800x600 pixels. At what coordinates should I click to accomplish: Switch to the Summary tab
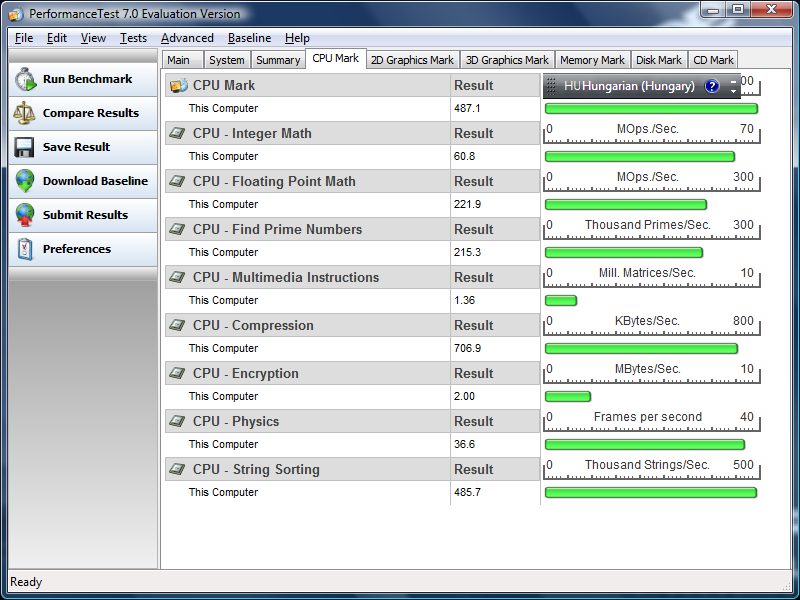[x=278, y=60]
